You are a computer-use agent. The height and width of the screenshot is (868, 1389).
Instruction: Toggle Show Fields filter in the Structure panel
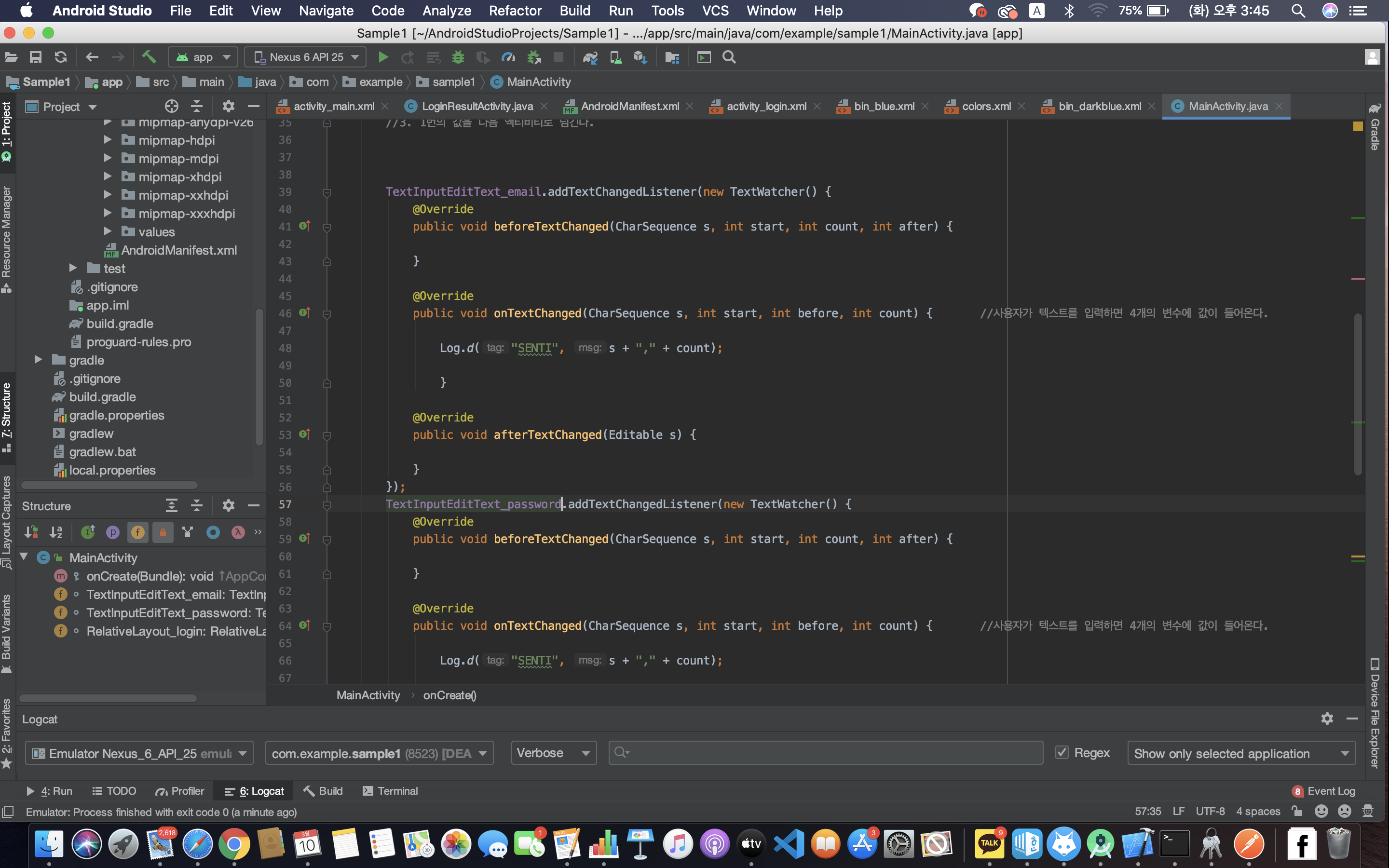[x=138, y=532]
